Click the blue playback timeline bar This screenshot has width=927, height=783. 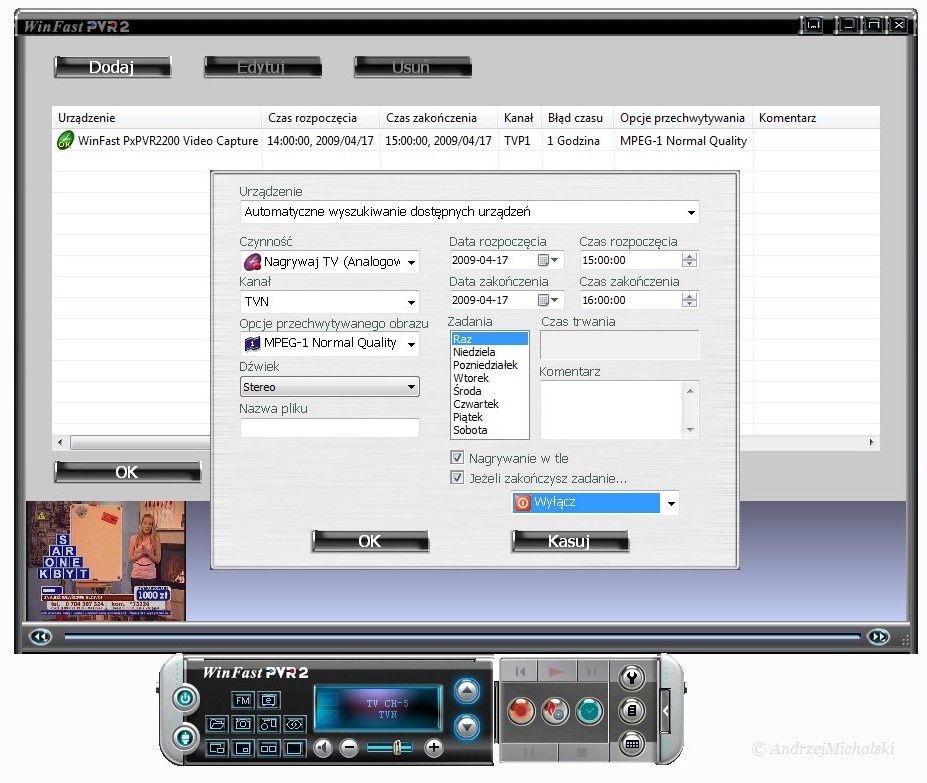[x=462, y=636]
